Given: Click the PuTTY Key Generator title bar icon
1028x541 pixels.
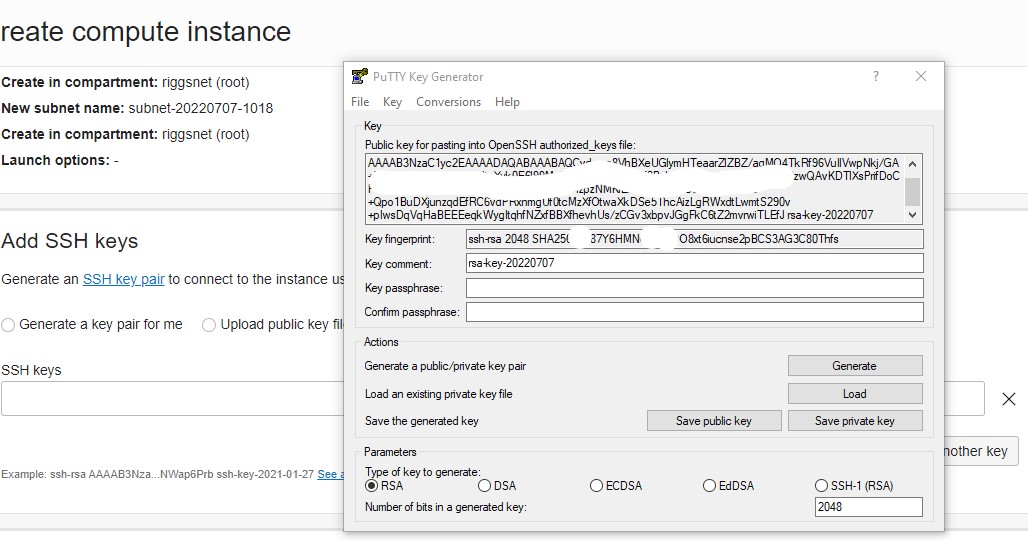Looking at the screenshot, I should [x=359, y=76].
